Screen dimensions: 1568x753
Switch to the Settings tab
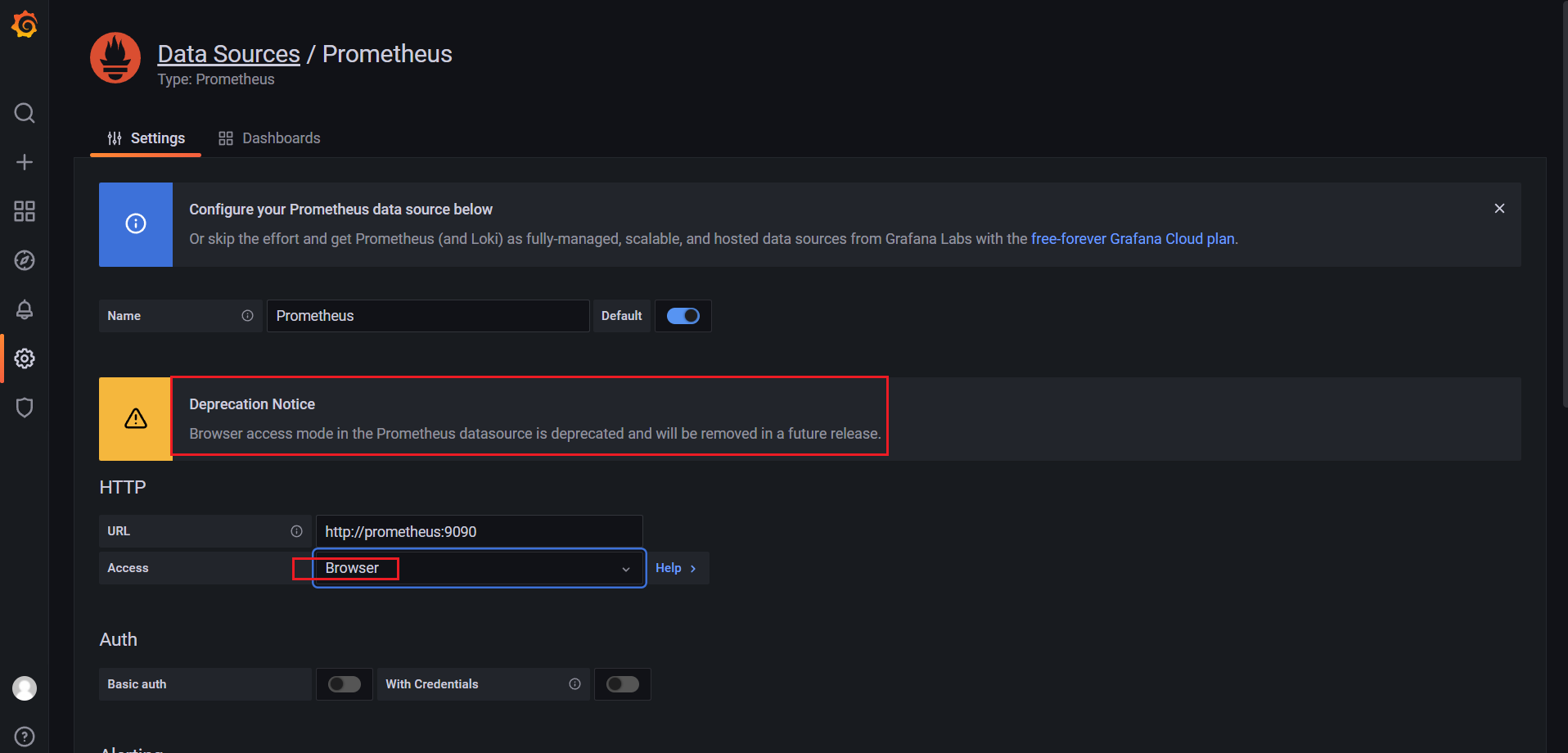(146, 138)
